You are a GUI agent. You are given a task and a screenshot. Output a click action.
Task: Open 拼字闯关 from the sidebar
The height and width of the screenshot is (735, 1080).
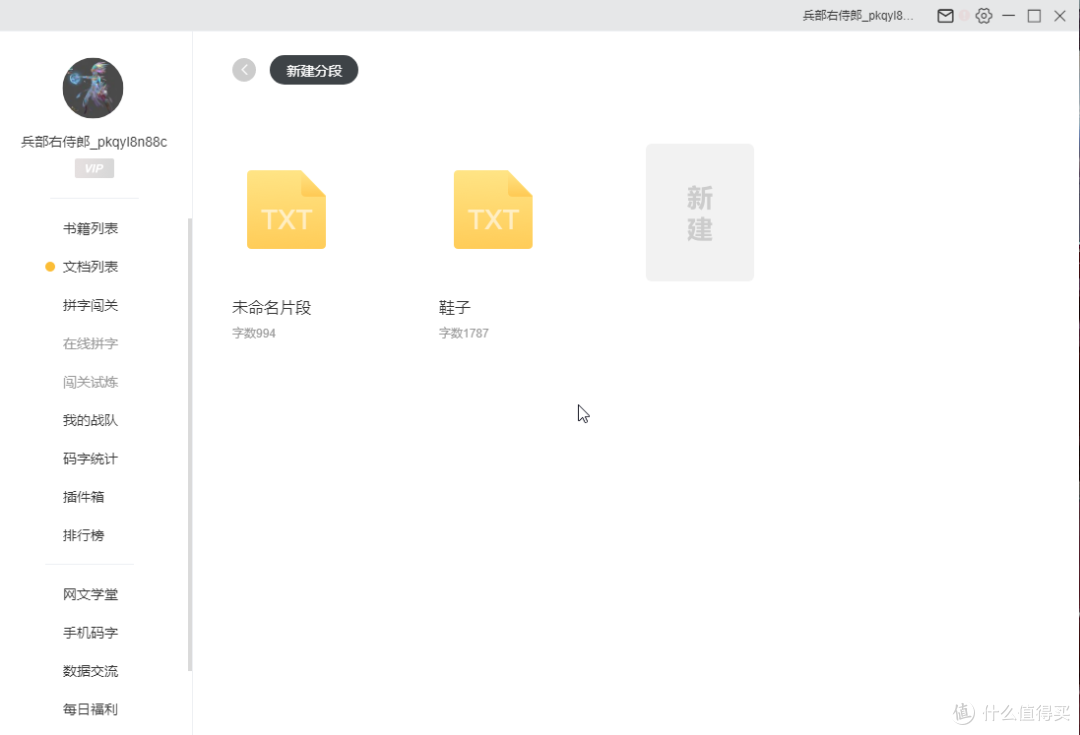click(x=90, y=306)
